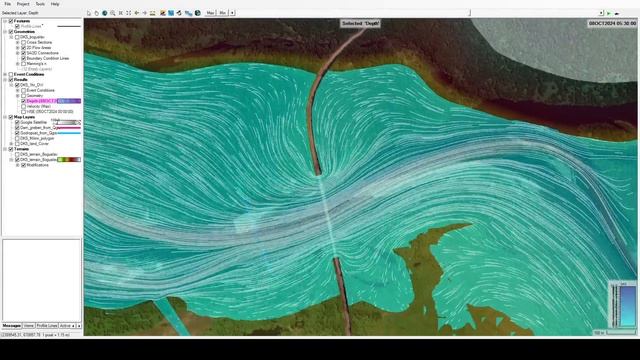Open the File menu
640x360 pixels.
pyautogui.click(x=8, y=4)
